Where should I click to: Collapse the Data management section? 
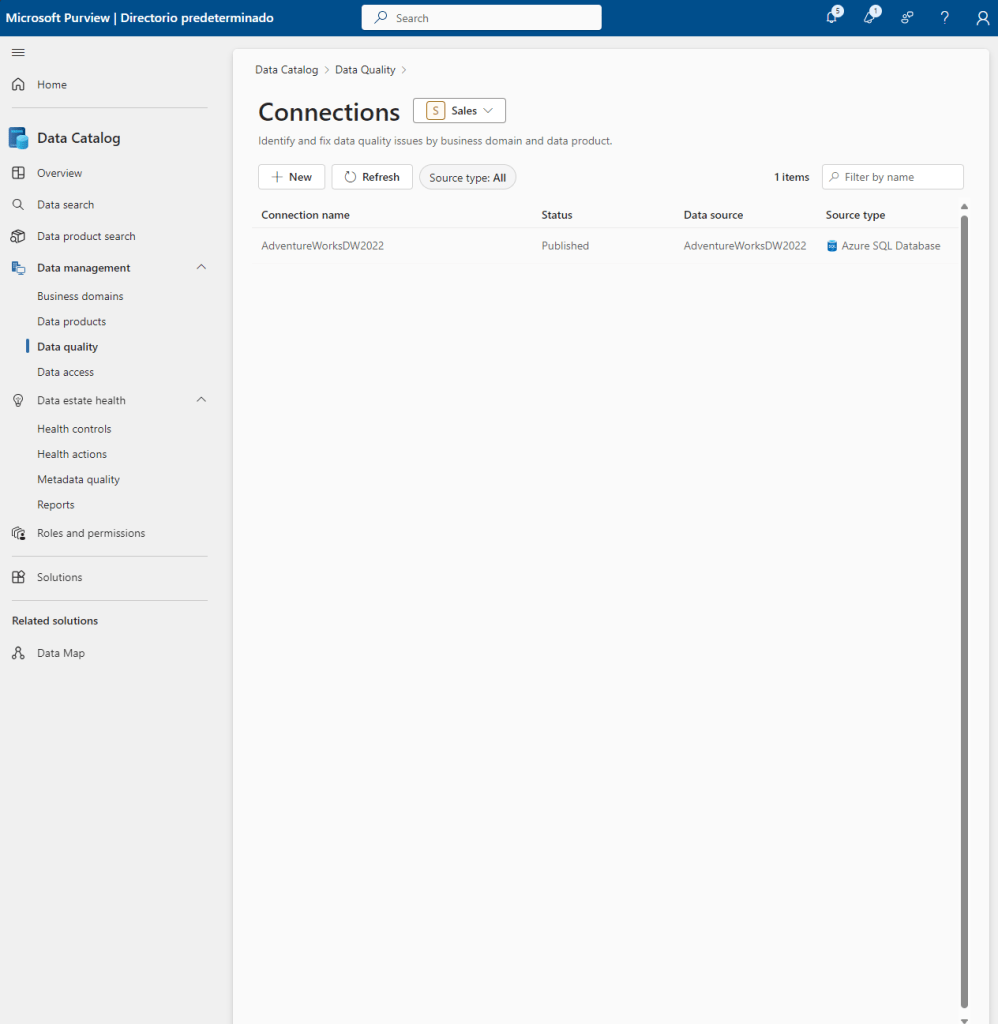tap(201, 268)
